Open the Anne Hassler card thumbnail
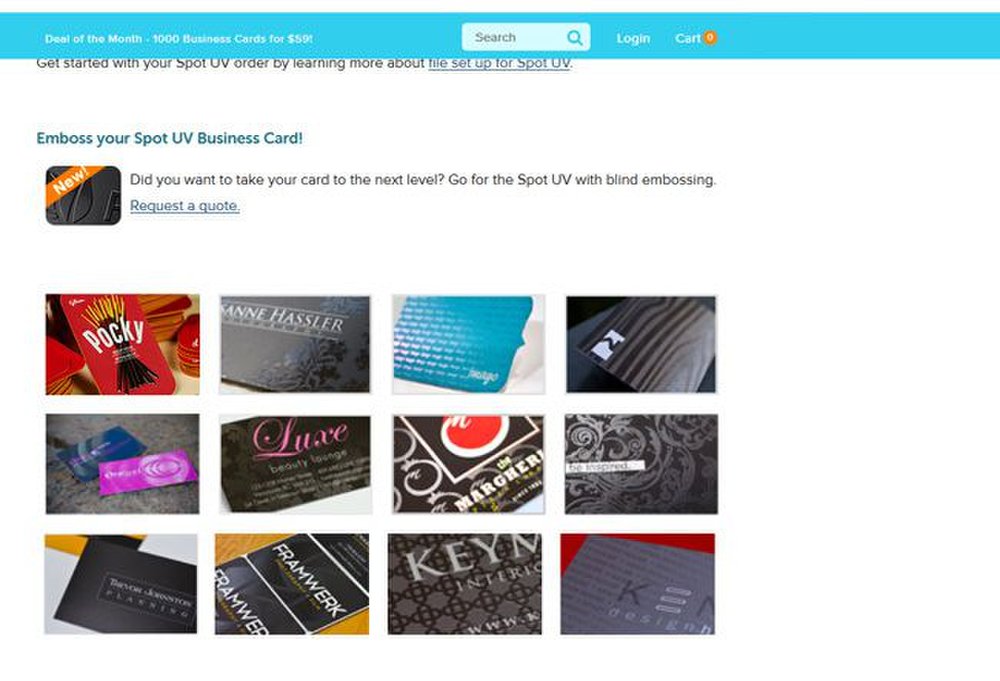This screenshot has height=681, width=1000. click(x=295, y=344)
